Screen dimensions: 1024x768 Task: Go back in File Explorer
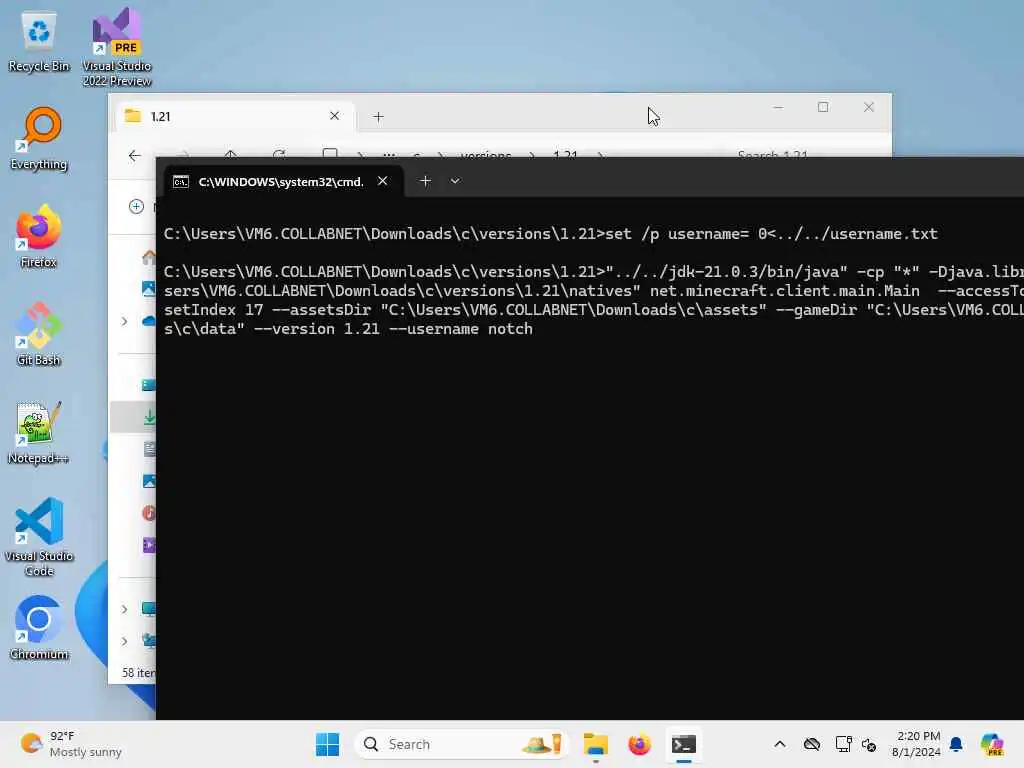tap(135, 155)
